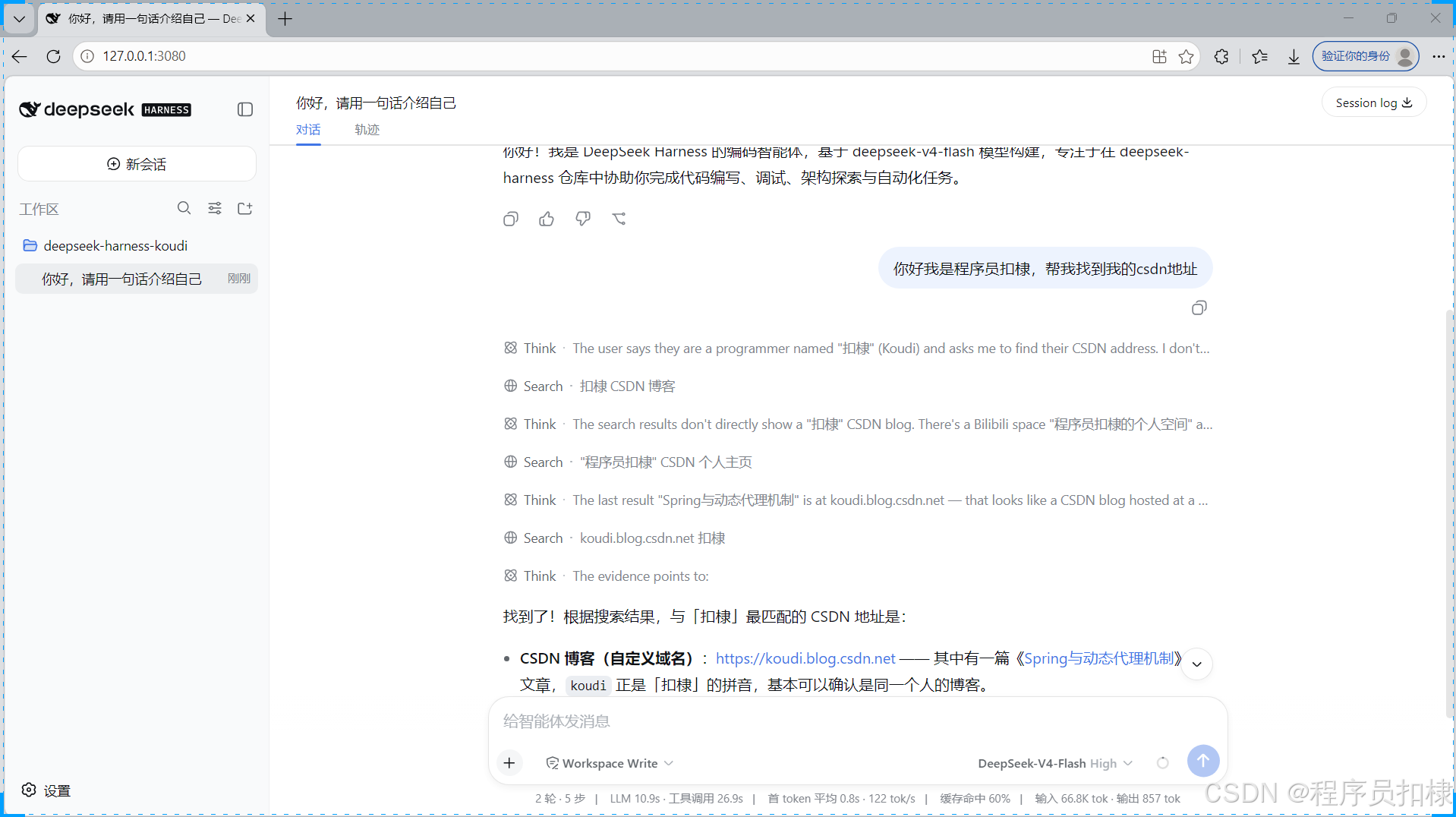The height and width of the screenshot is (817, 1456).
Task: Click the 工作区 section heading
Action: coord(39,209)
